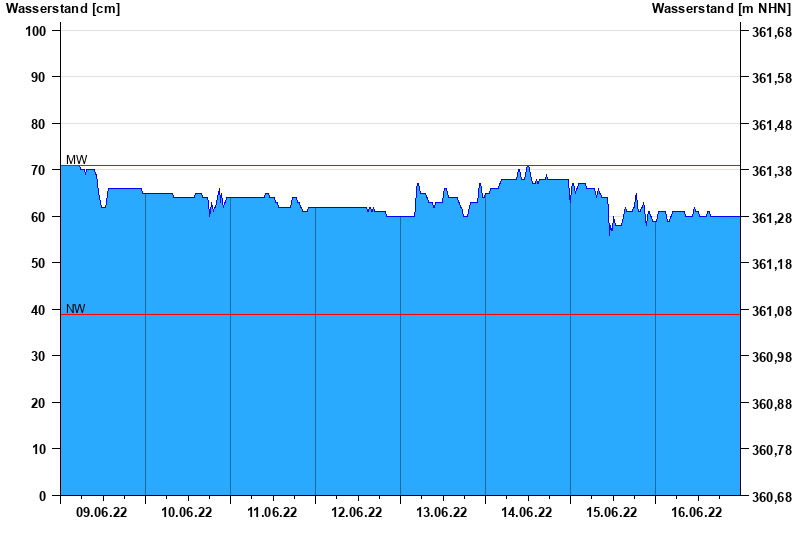Click the left axis value 20
800x550 pixels.
pos(38,403)
